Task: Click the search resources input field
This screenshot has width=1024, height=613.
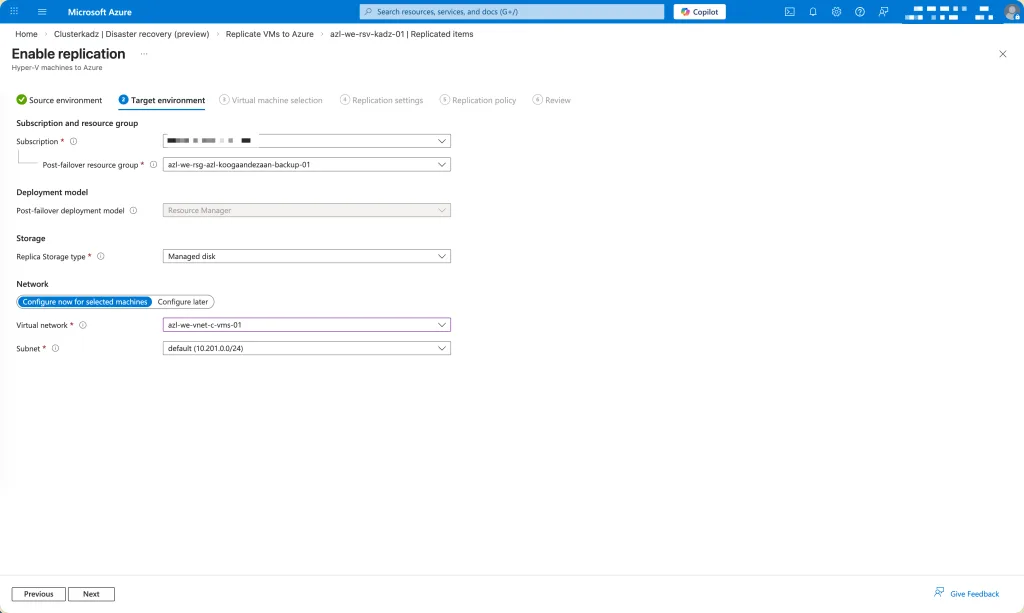Action: point(512,12)
